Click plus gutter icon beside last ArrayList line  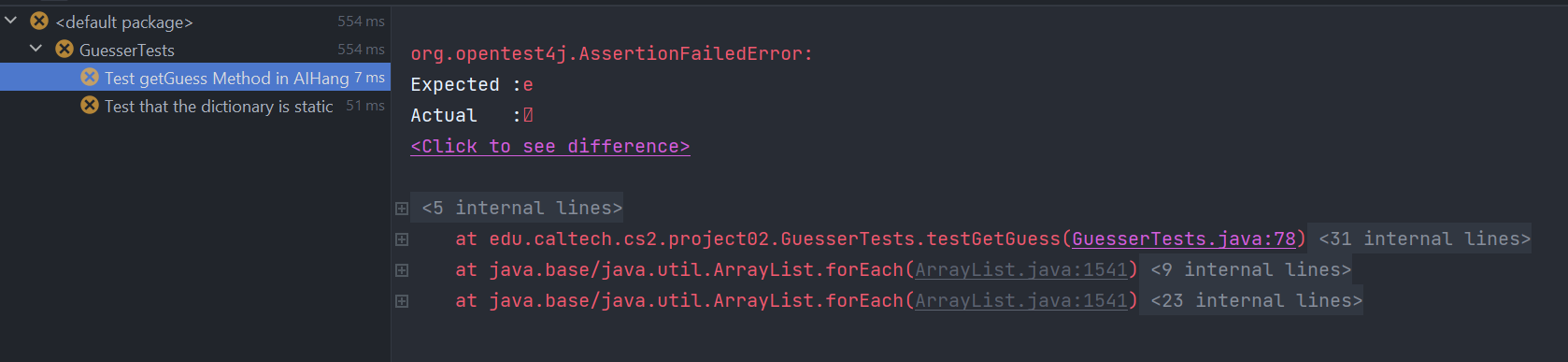pyautogui.click(x=402, y=301)
